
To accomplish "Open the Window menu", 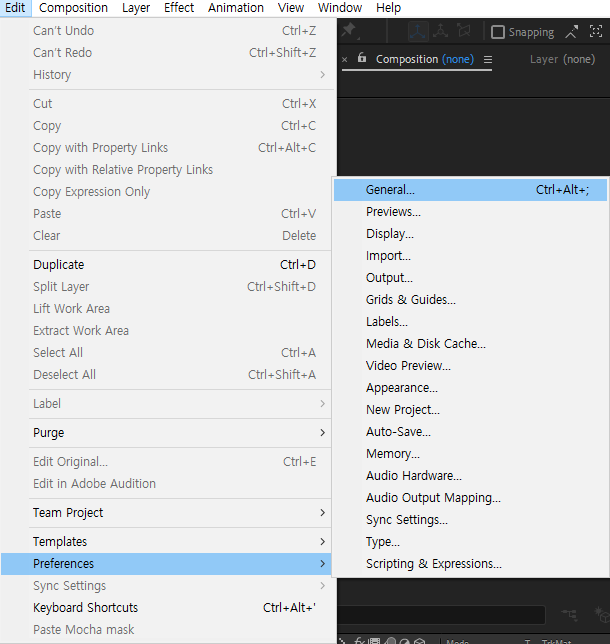I will coord(340,8).
